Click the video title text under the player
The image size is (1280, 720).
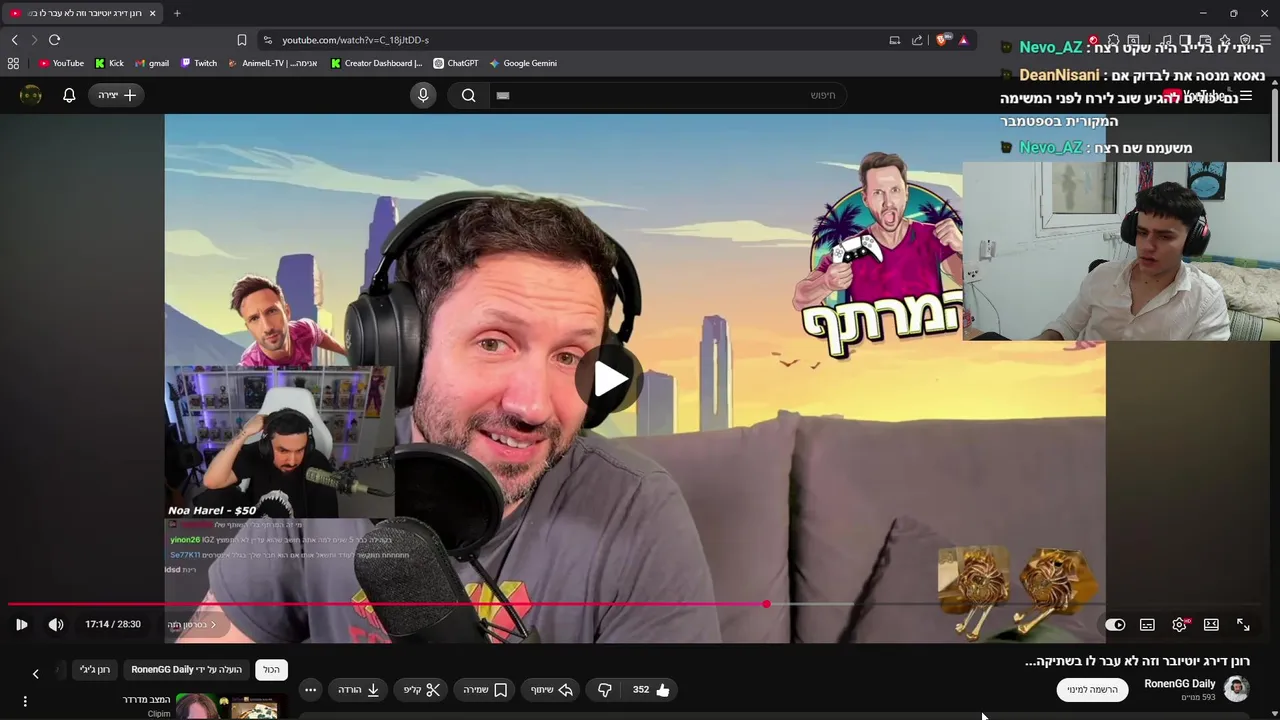tap(1137, 661)
